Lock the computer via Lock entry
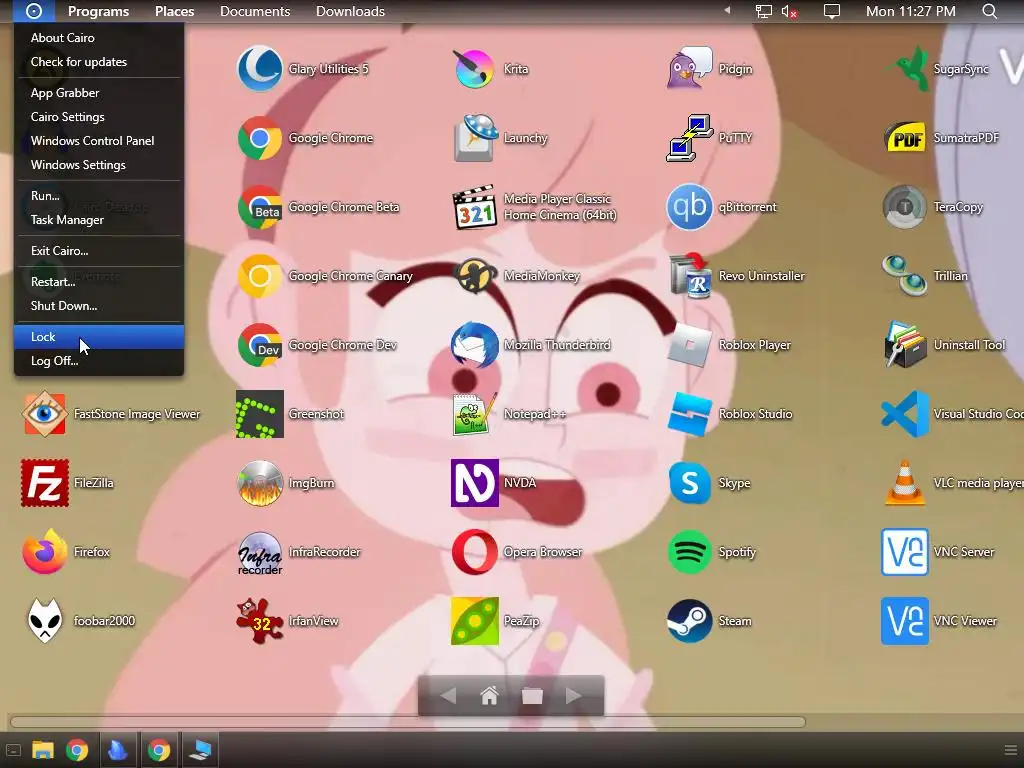 point(99,337)
